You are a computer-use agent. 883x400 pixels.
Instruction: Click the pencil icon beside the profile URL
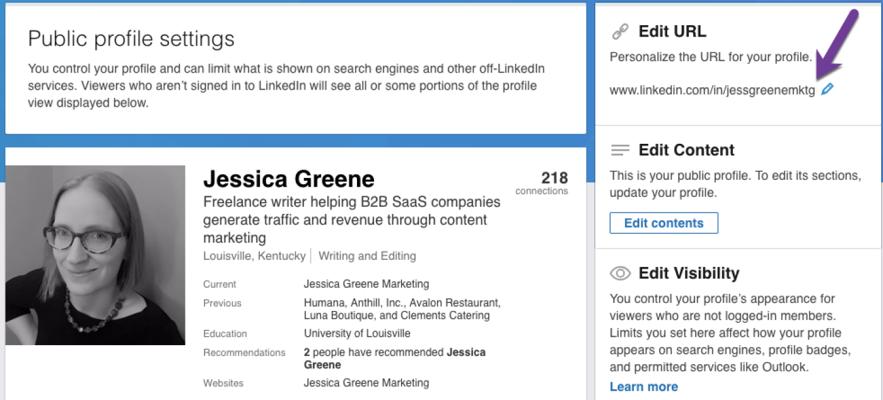(x=827, y=90)
